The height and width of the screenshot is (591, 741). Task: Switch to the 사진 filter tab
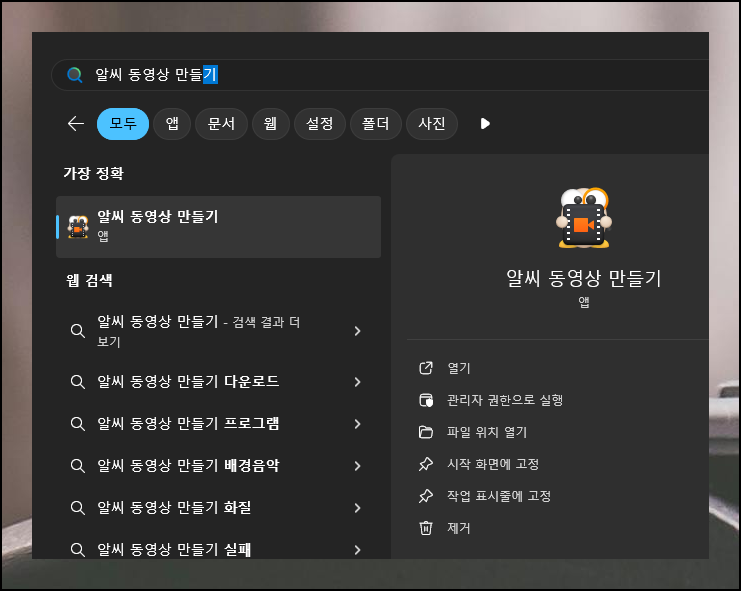coord(432,124)
